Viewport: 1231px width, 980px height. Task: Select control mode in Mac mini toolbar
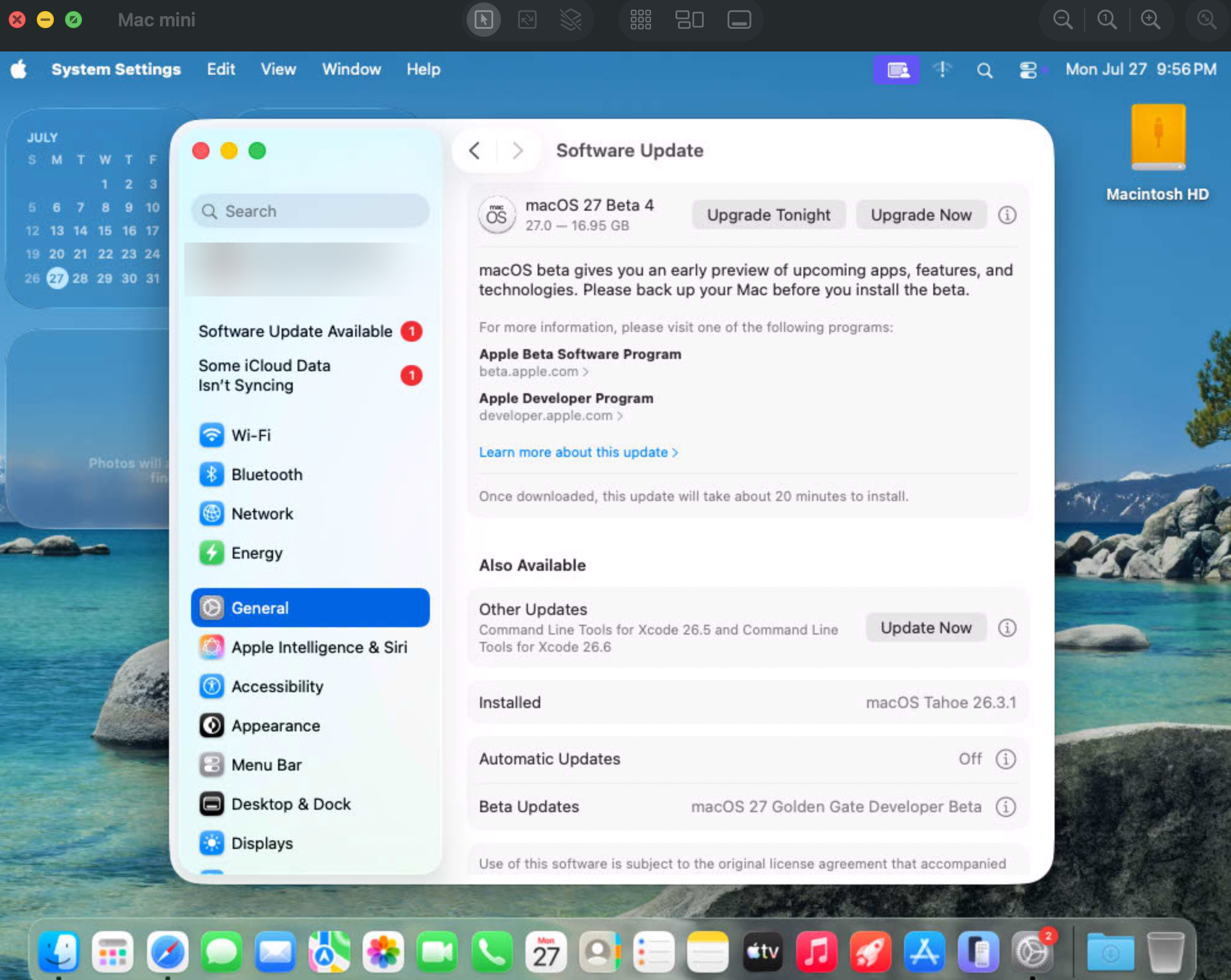pos(484,20)
